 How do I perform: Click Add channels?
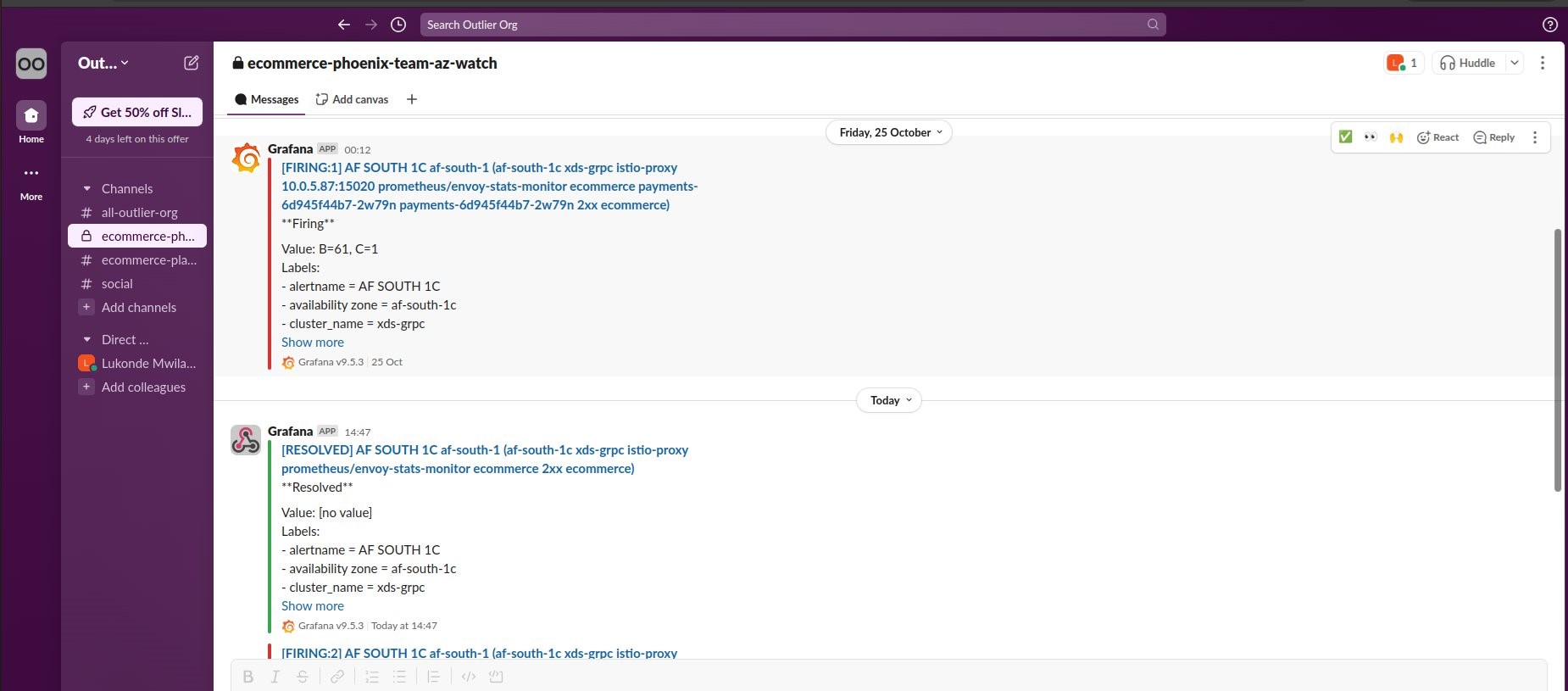coord(137,307)
